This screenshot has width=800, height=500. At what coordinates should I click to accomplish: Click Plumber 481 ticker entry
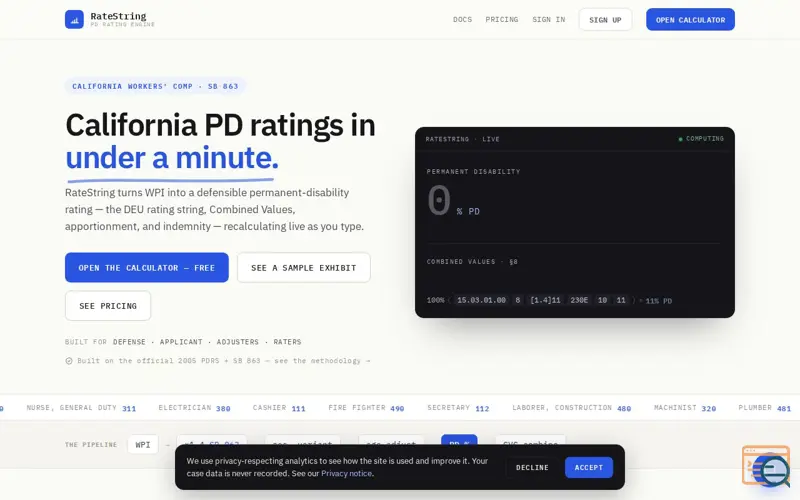tap(764, 408)
